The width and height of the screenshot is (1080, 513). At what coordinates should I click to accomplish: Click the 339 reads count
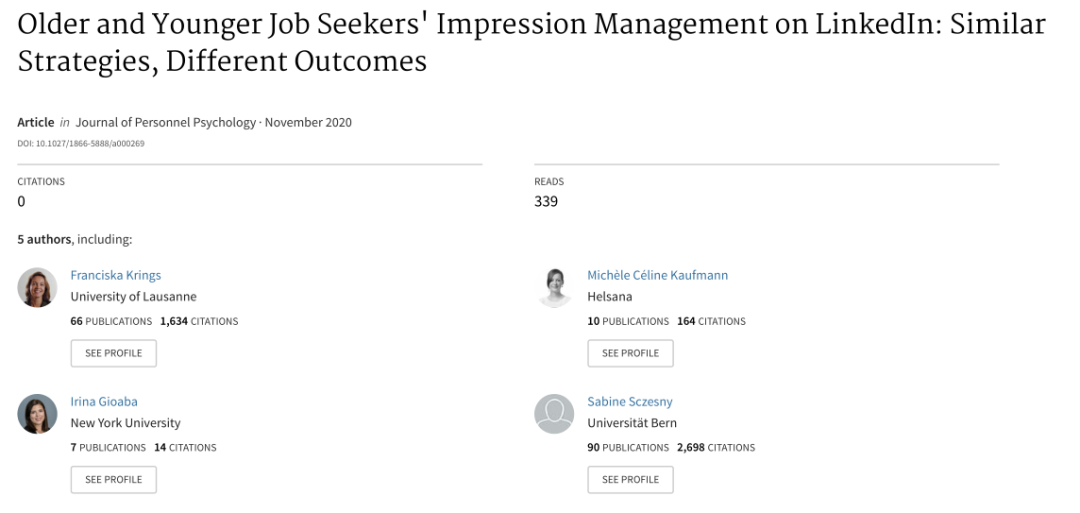tap(546, 202)
